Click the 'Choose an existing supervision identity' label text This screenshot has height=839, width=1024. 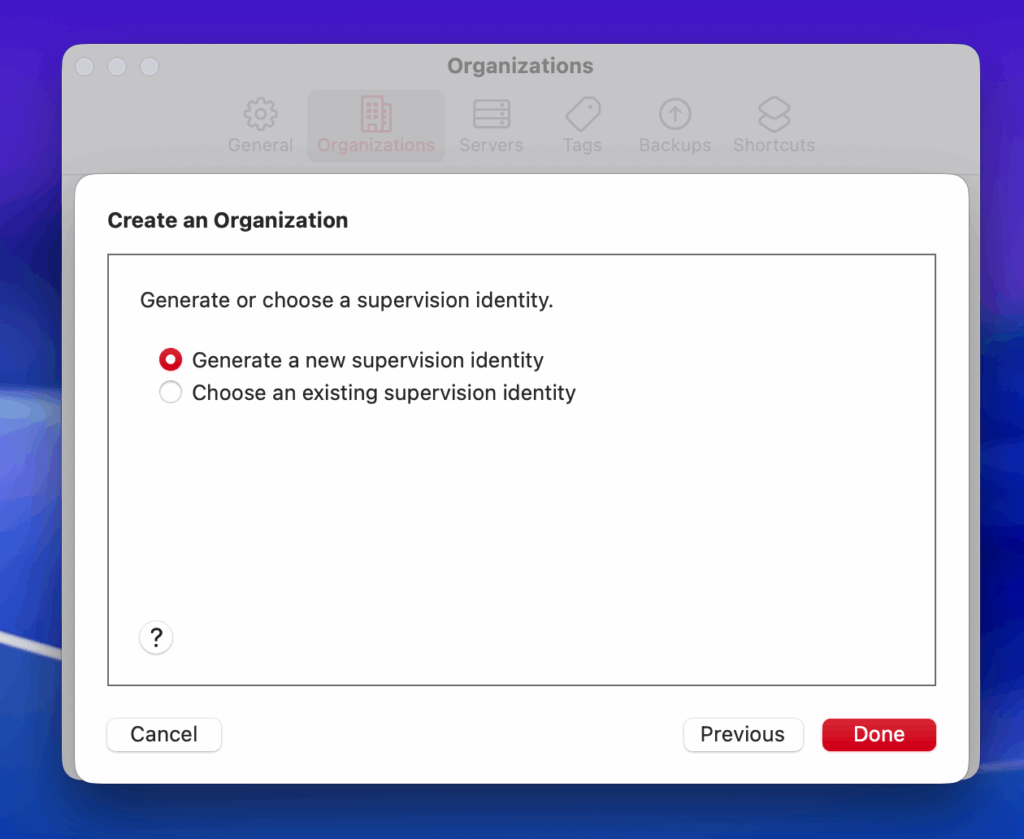click(x=383, y=393)
